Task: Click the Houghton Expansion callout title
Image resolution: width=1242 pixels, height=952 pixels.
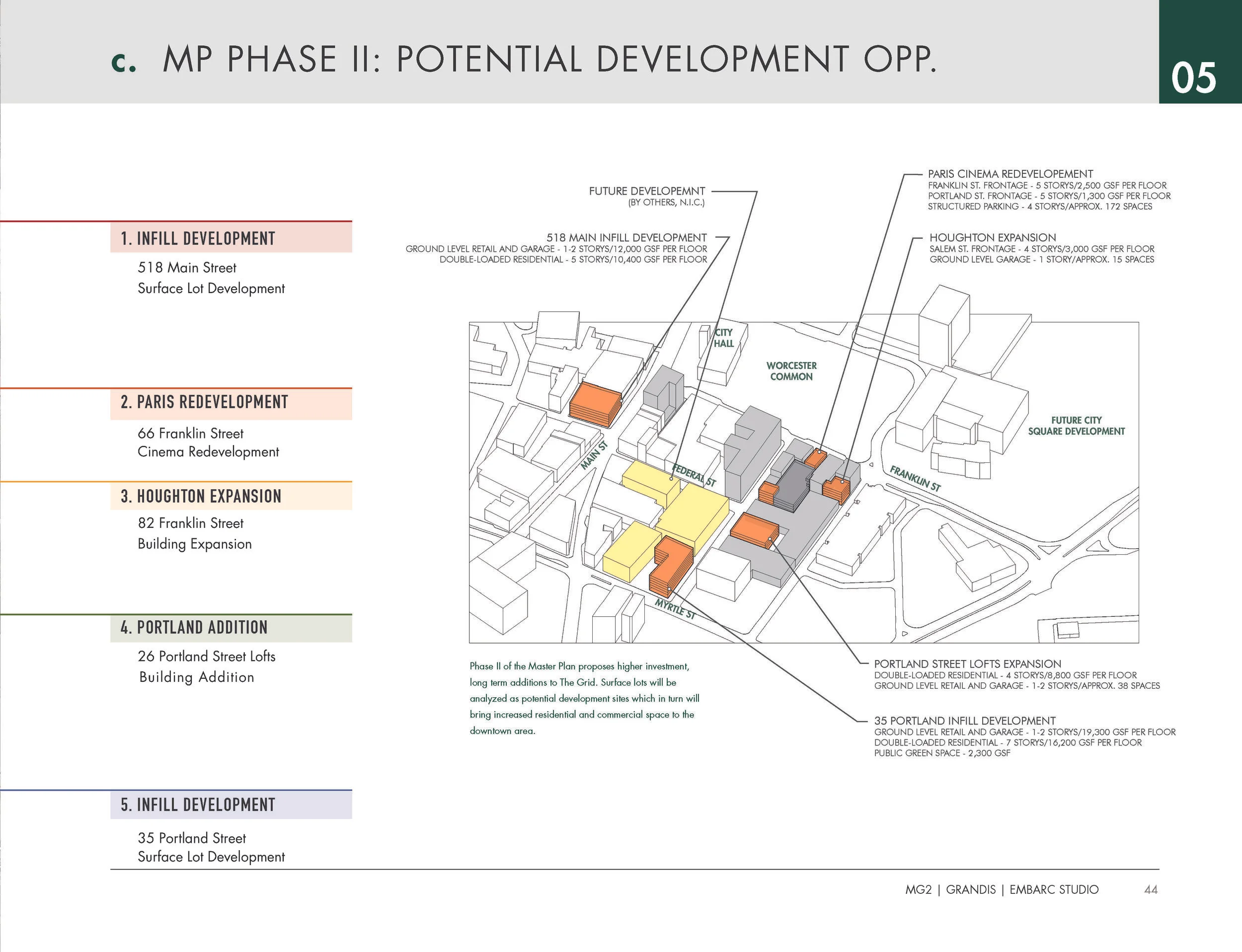Action: [993, 237]
